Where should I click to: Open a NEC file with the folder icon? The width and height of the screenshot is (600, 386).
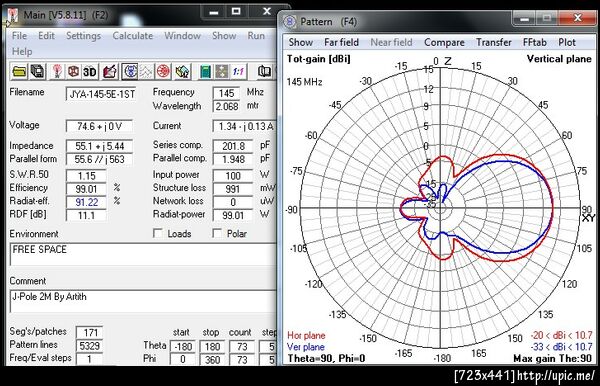(x=19, y=71)
